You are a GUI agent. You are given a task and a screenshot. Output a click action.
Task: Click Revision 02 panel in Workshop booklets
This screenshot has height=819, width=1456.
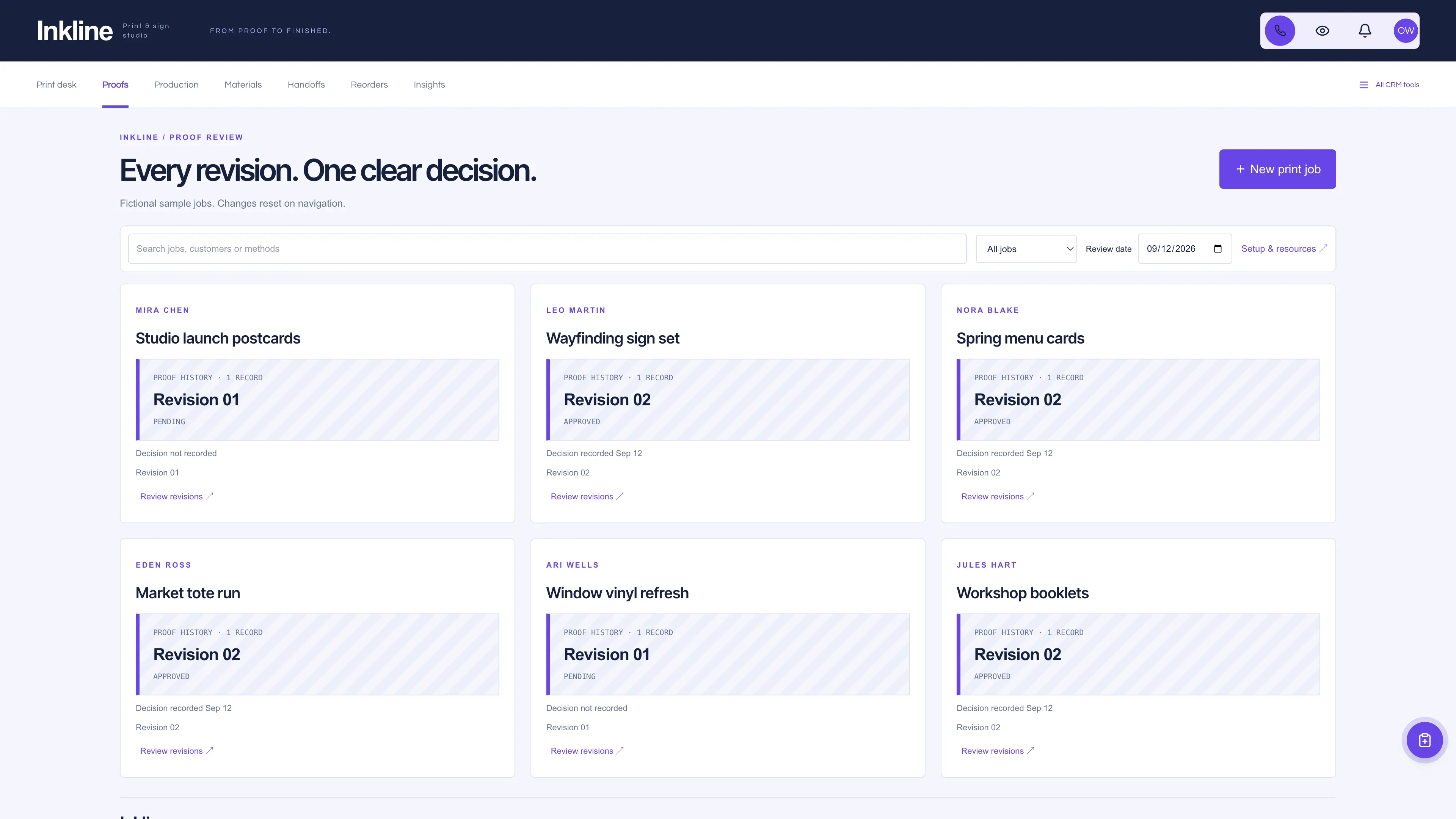point(1138,654)
